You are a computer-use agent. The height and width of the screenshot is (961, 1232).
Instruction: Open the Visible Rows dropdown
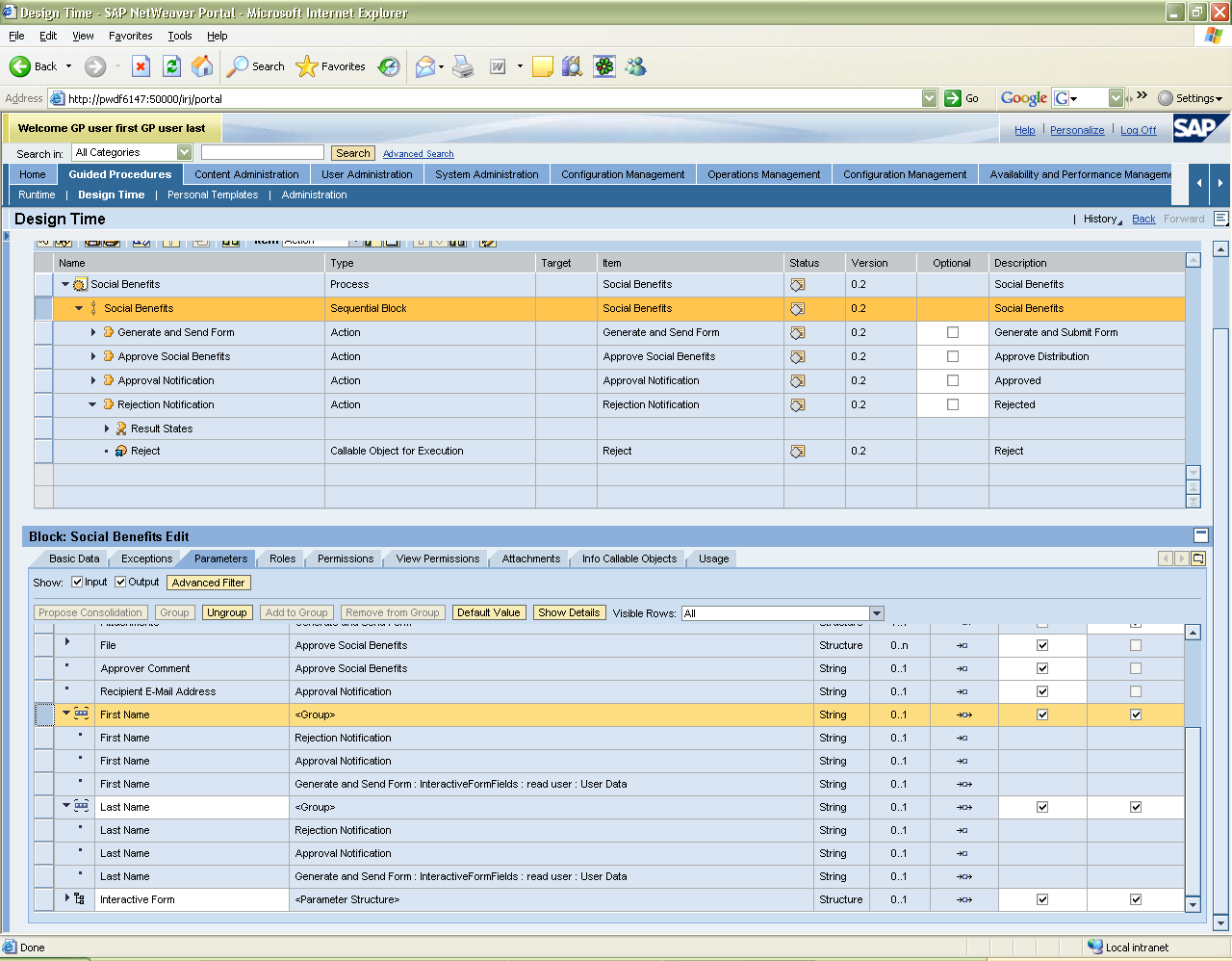[x=877, y=613]
